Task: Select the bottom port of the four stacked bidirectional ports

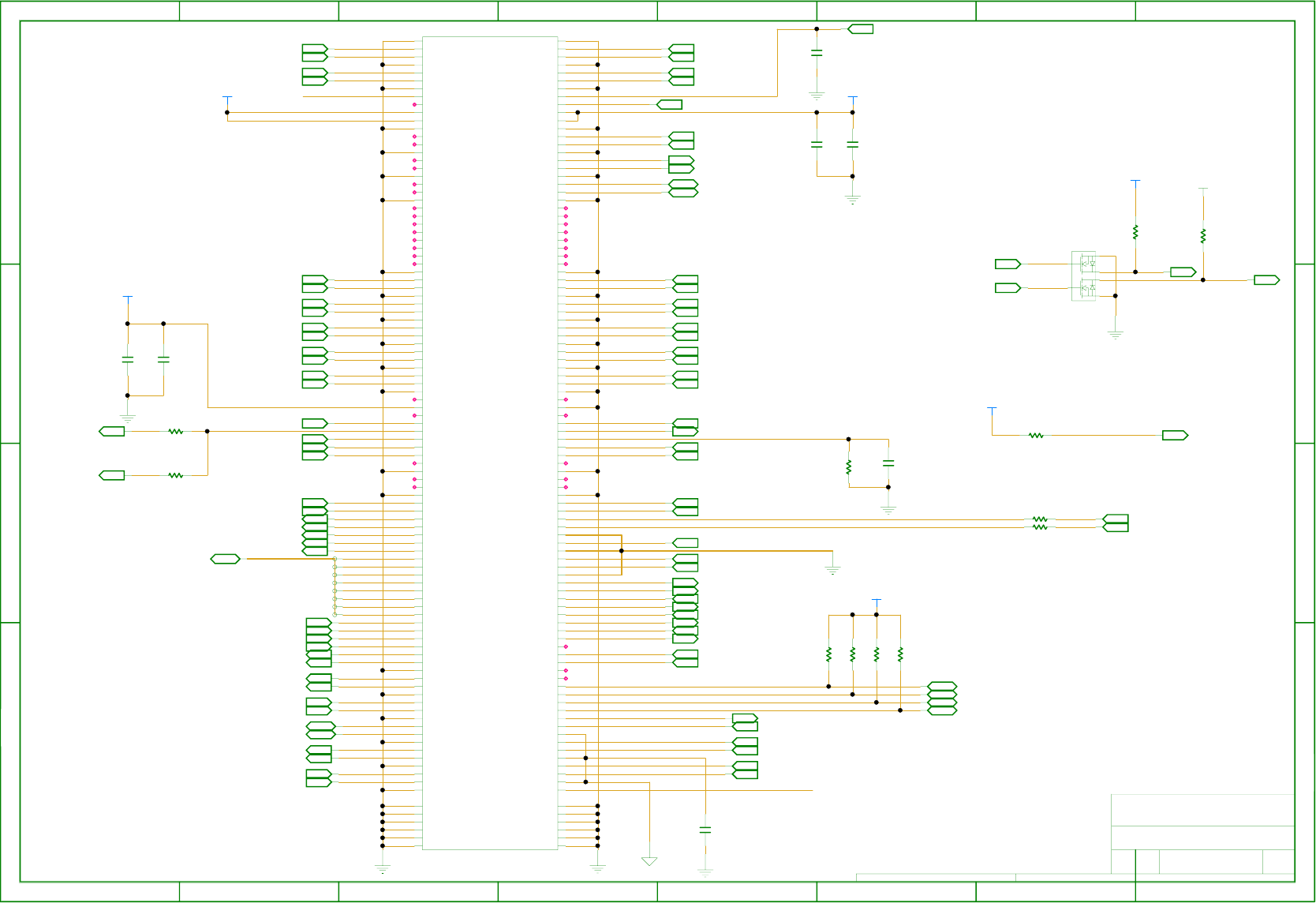Action: coord(942,710)
